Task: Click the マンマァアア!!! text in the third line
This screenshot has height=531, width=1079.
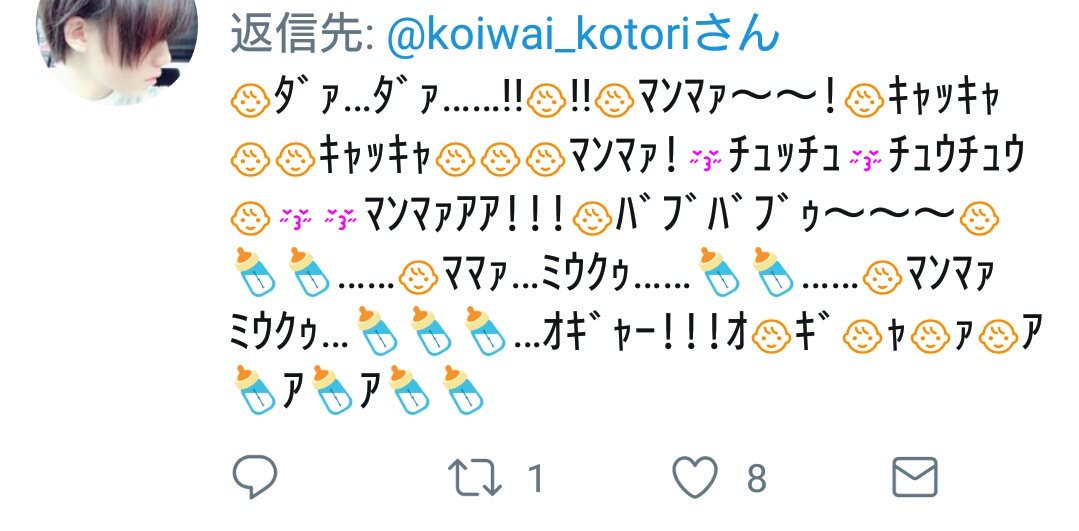Action: [x=466, y=217]
